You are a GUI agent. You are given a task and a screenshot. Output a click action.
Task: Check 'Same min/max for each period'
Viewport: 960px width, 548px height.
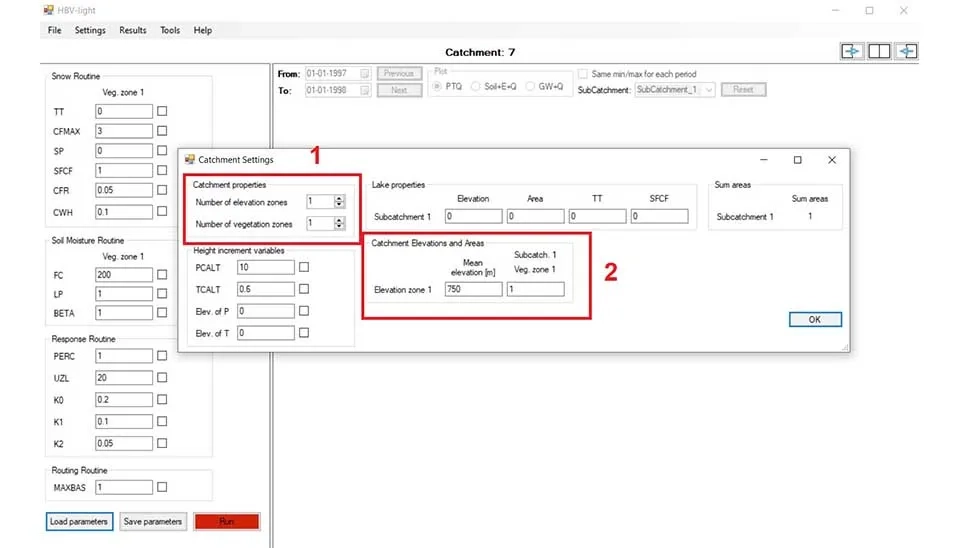tap(583, 74)
